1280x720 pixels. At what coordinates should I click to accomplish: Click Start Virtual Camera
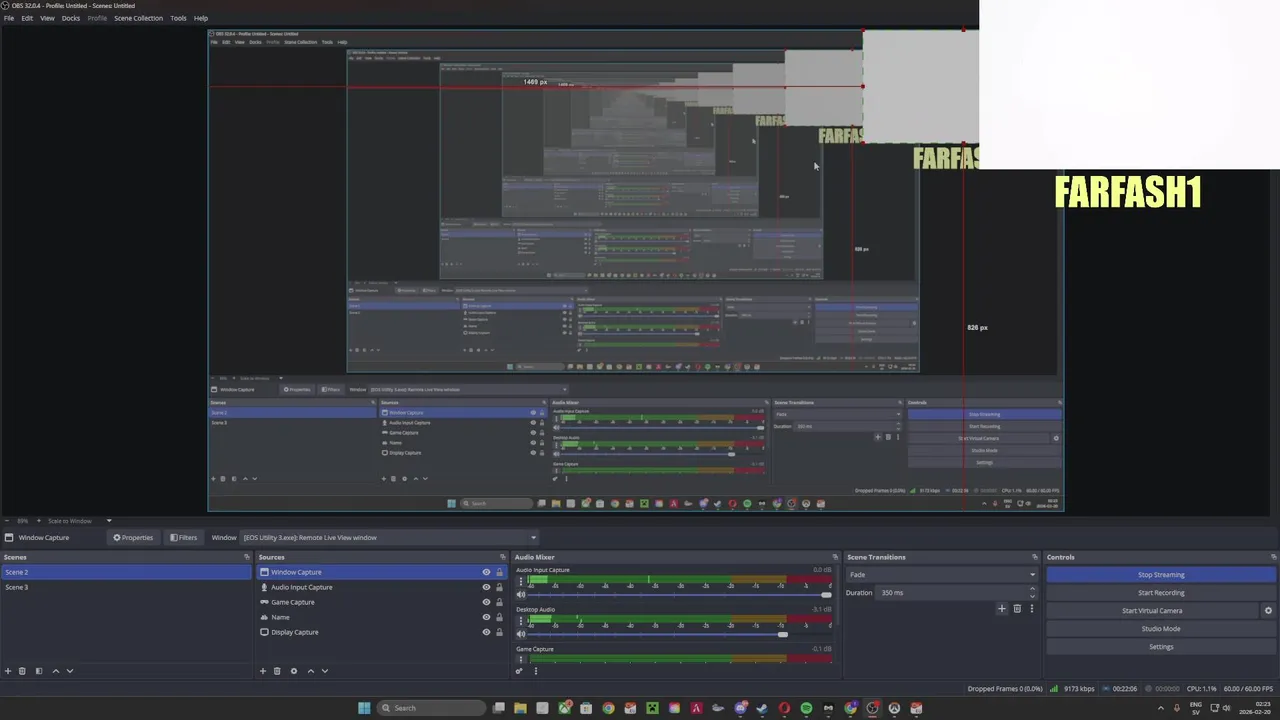coord(1152,611)
